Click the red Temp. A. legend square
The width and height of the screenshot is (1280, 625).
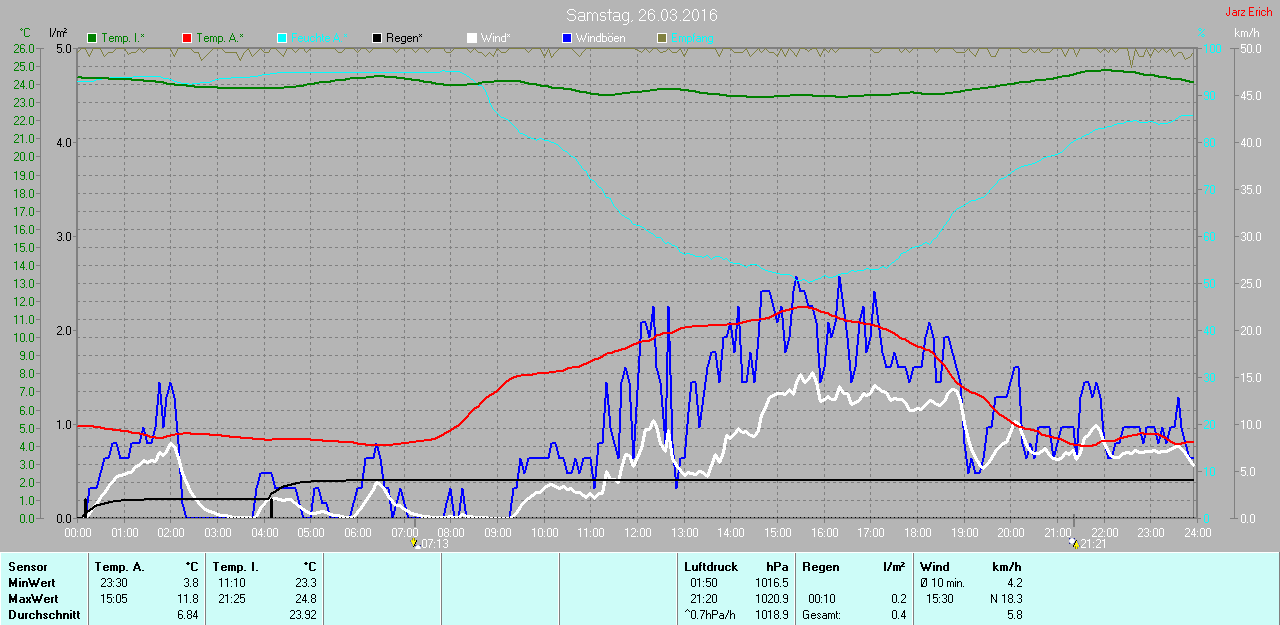tap(187, 38)
